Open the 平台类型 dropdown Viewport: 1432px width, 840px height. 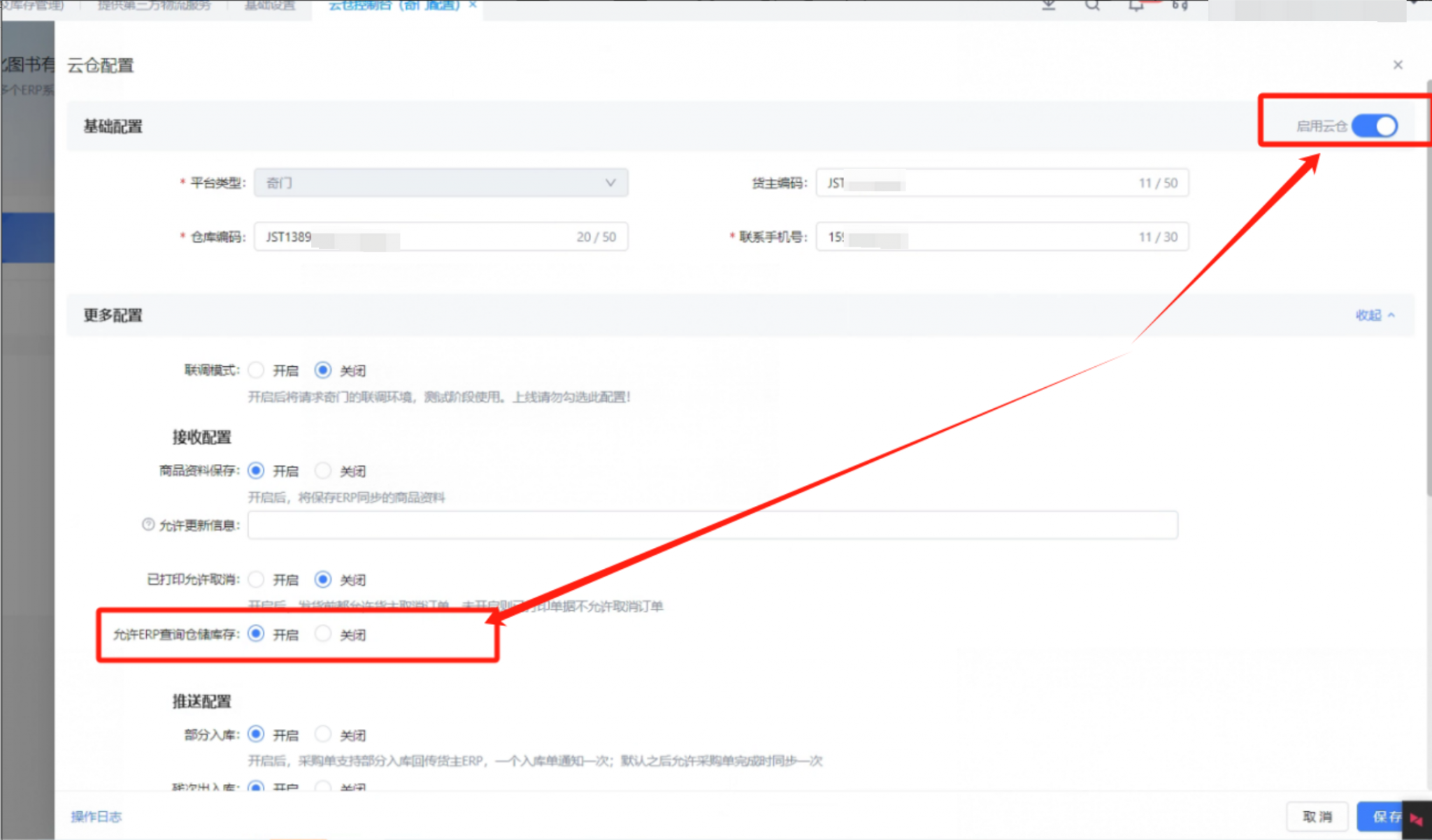441,183
